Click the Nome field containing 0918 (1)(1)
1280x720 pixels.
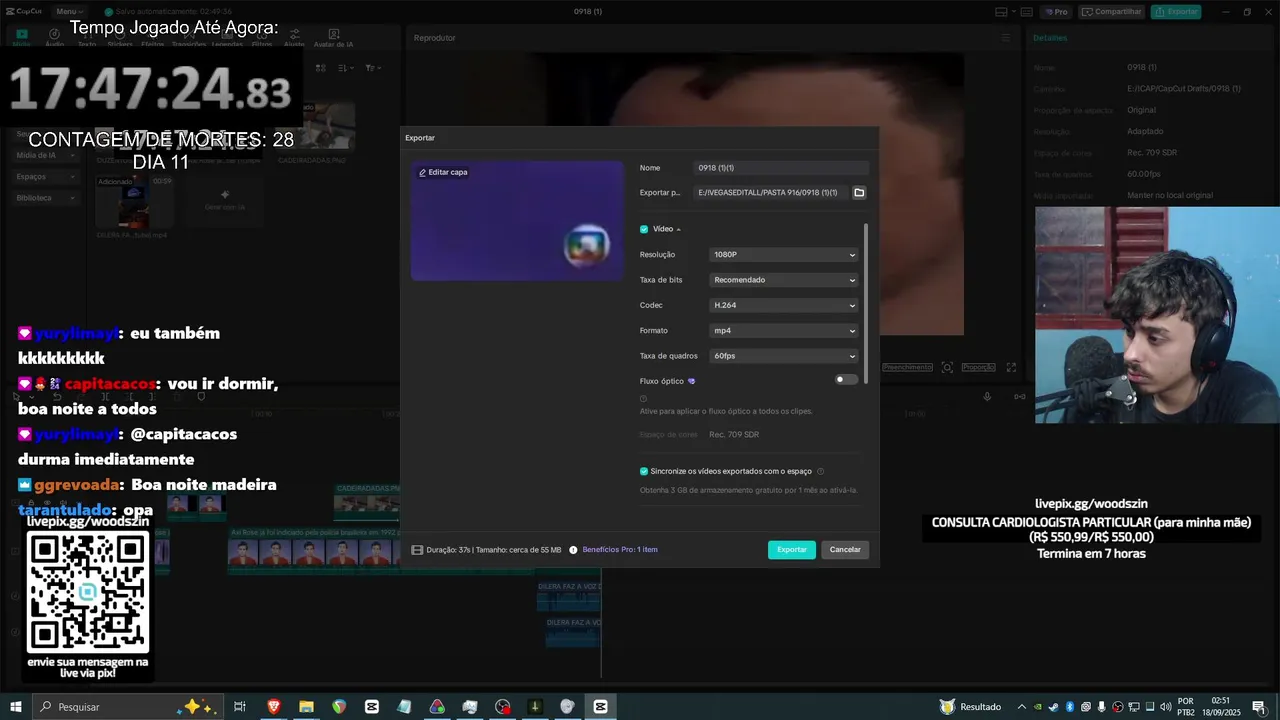pyautogui.click(x=781, y=168)
